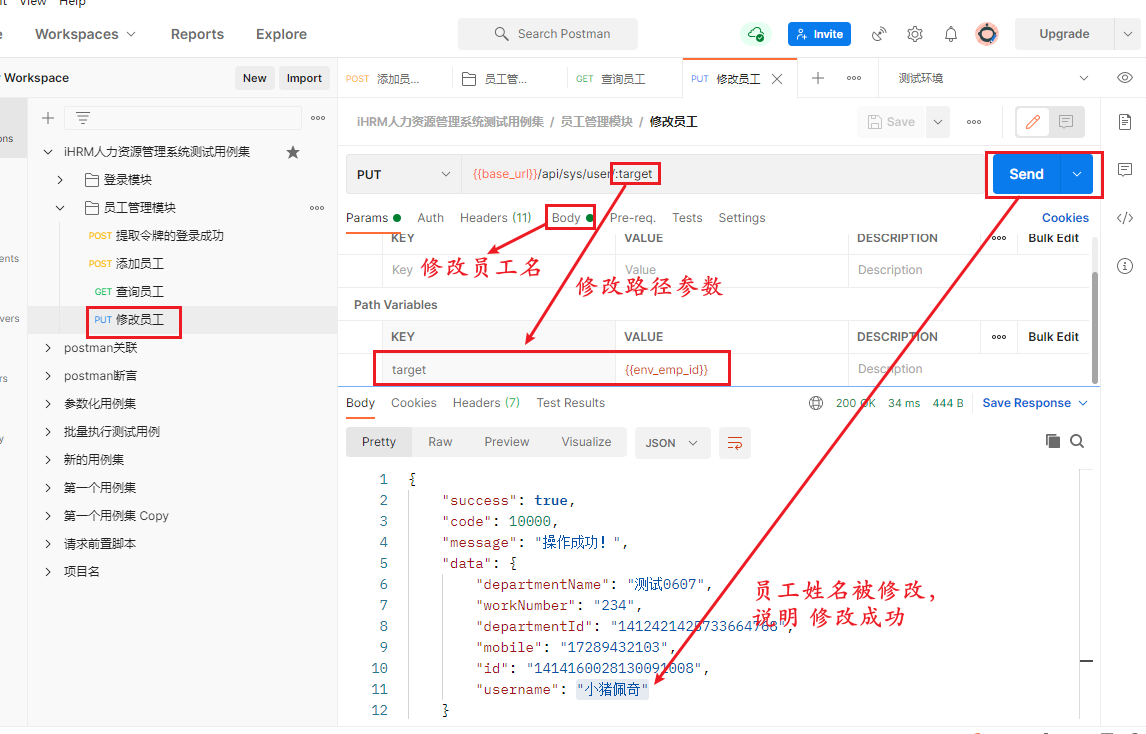Switch to build mode pencil icon
This screenshot has height=734, width=1146.
click(x=1033, y=122)
